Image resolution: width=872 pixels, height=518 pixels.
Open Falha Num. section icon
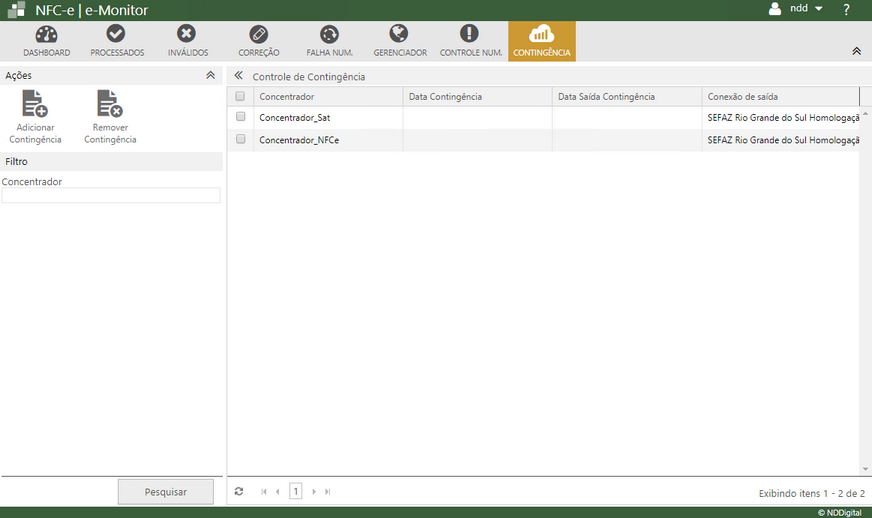(329, 35)
